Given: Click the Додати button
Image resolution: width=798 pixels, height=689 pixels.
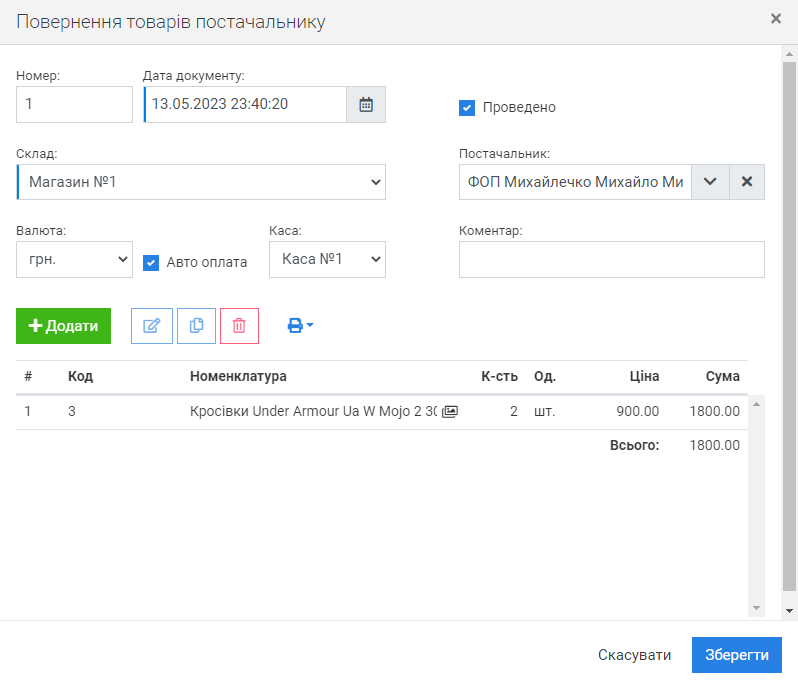Looking at the screenshot, I should 63,326.
